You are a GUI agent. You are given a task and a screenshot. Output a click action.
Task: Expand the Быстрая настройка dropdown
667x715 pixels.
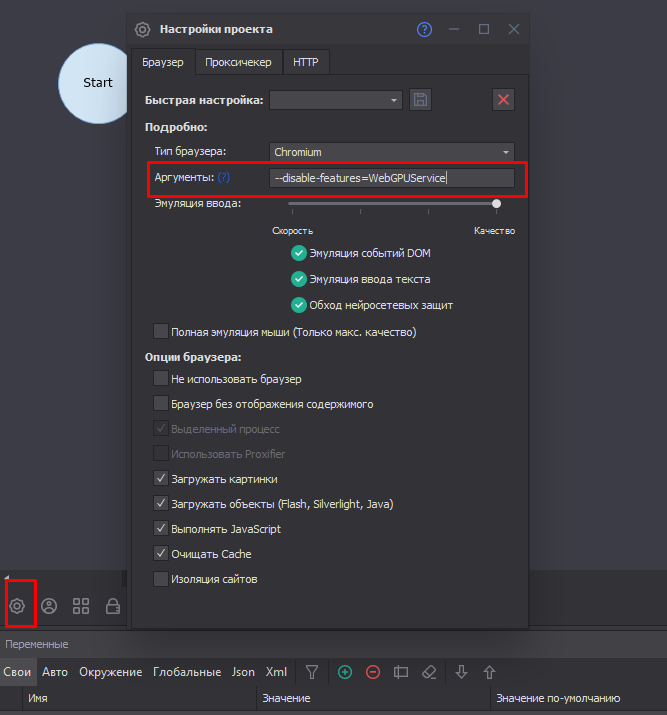(x=336, y=100)
